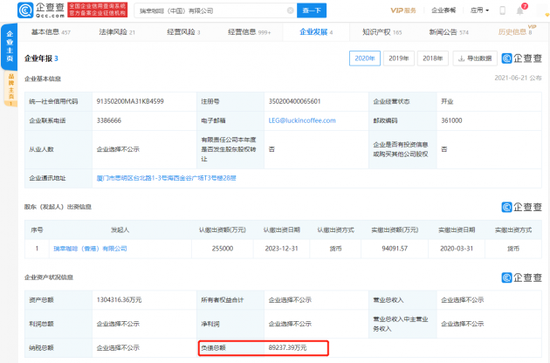Click the mobile phone icon in header

pyautogui.click(x=502, y=11)
